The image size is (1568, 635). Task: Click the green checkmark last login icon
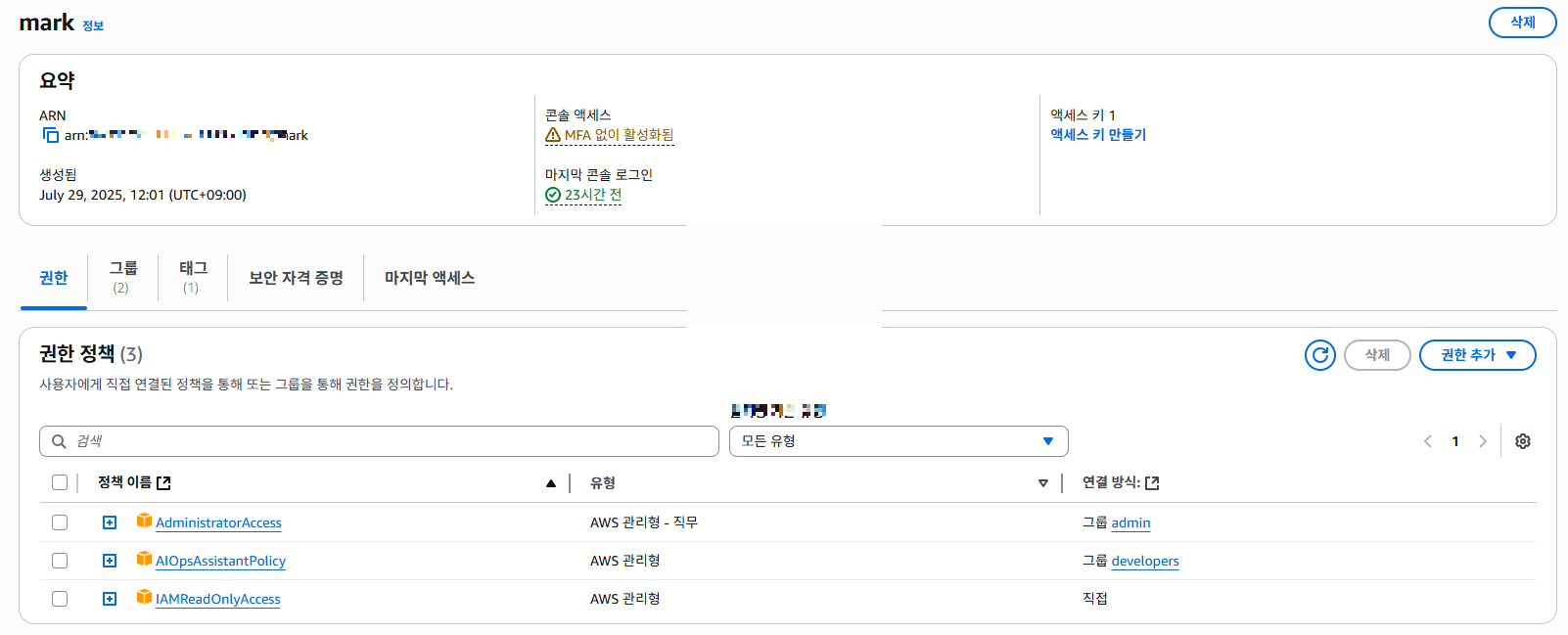tap(553, 195)
